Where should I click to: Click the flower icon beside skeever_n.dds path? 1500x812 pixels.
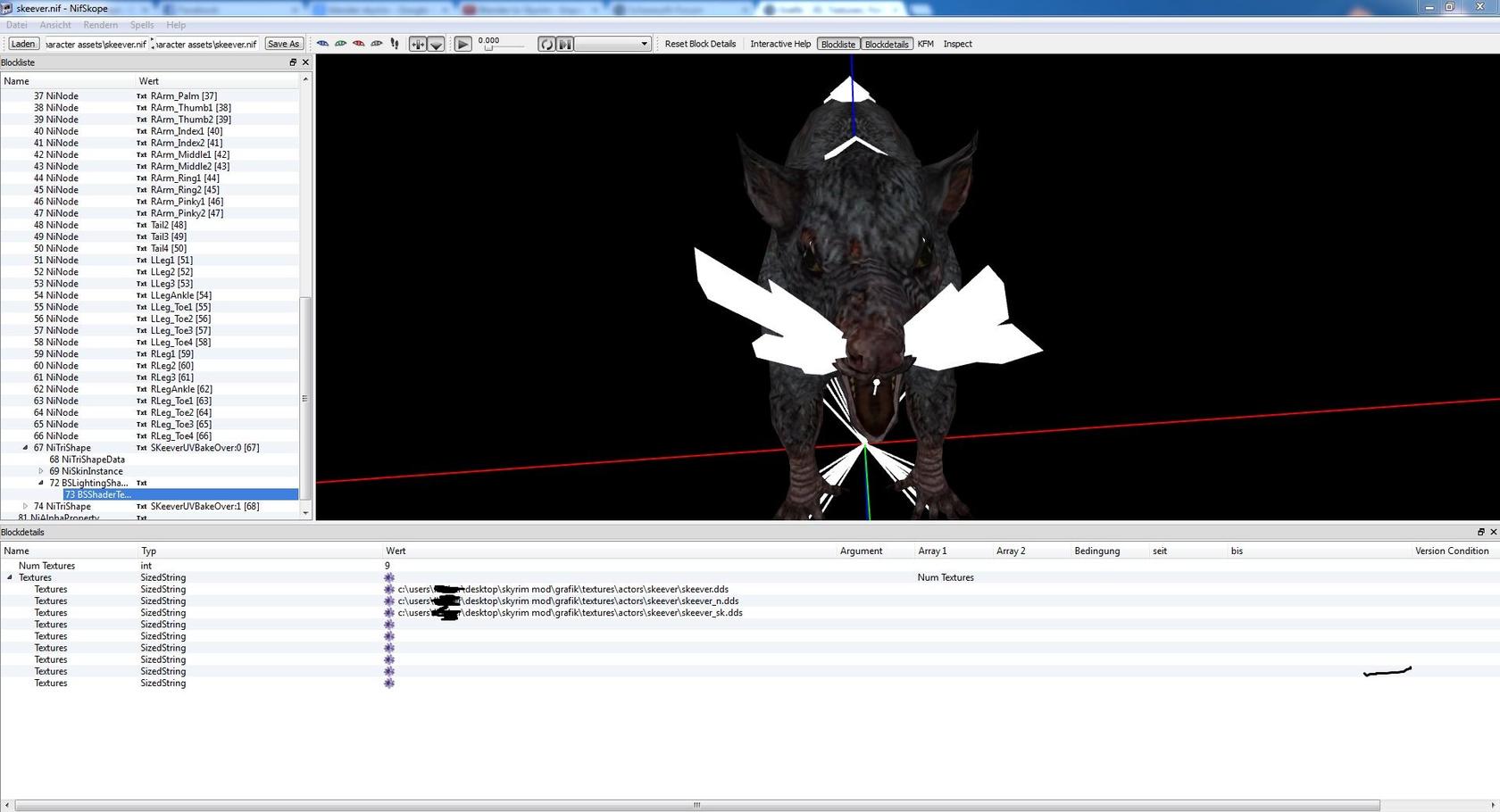[389, 601]
